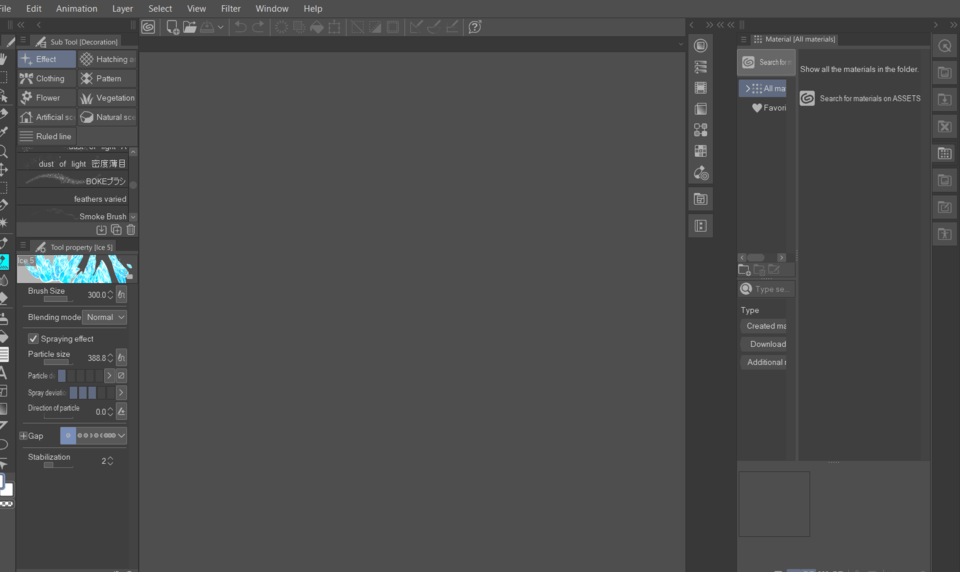
Task: Click the Fill icon in the command bar
Action: tap(317, 27)
